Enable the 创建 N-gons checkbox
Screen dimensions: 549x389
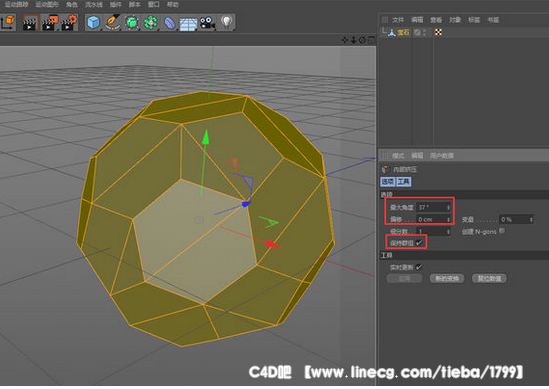coord(502,231)
